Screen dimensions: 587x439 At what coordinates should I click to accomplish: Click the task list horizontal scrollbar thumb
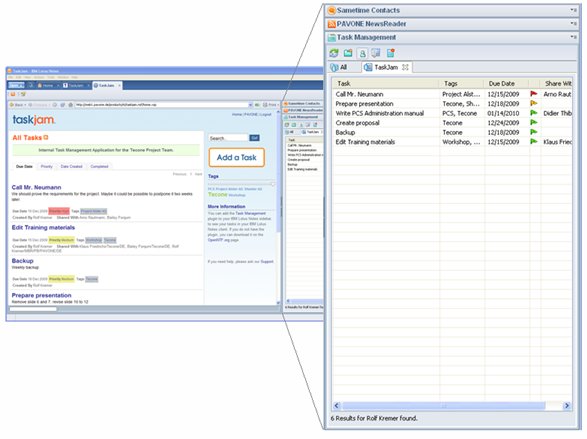tap(444, 406)
